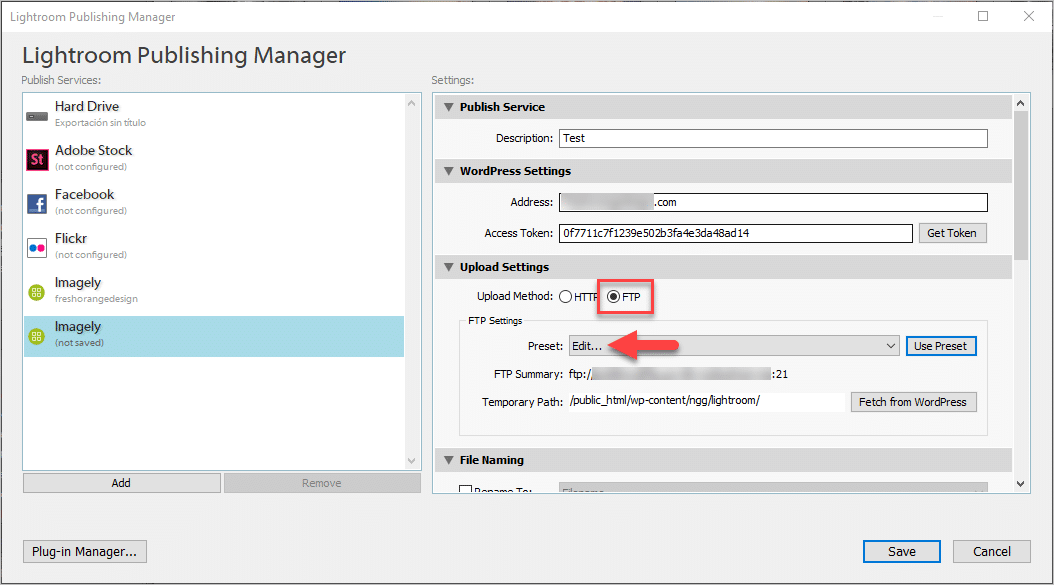Maximize the Publishing Manager window
Screen dimensions: 1054x585
pos(983,16)
